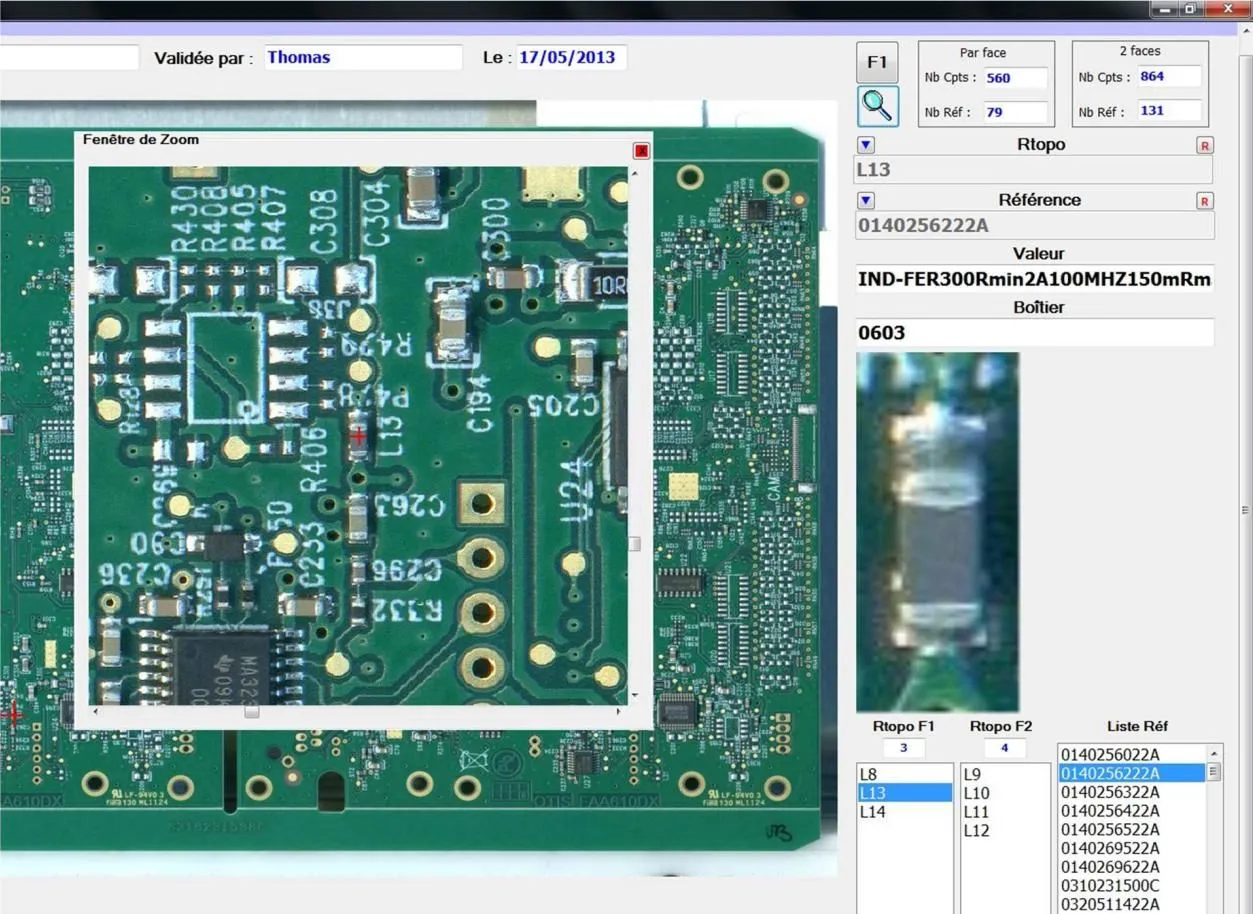Click the F1 face button
Screen dimensions: 1253x914
pyautogui.click(x=877, y=62)
